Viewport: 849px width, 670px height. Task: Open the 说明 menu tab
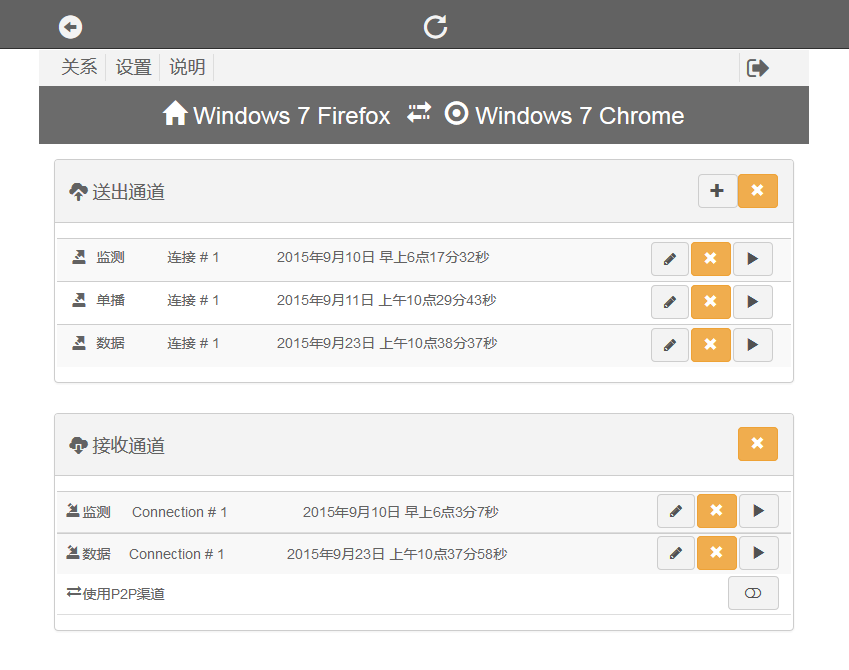point(187,67)
